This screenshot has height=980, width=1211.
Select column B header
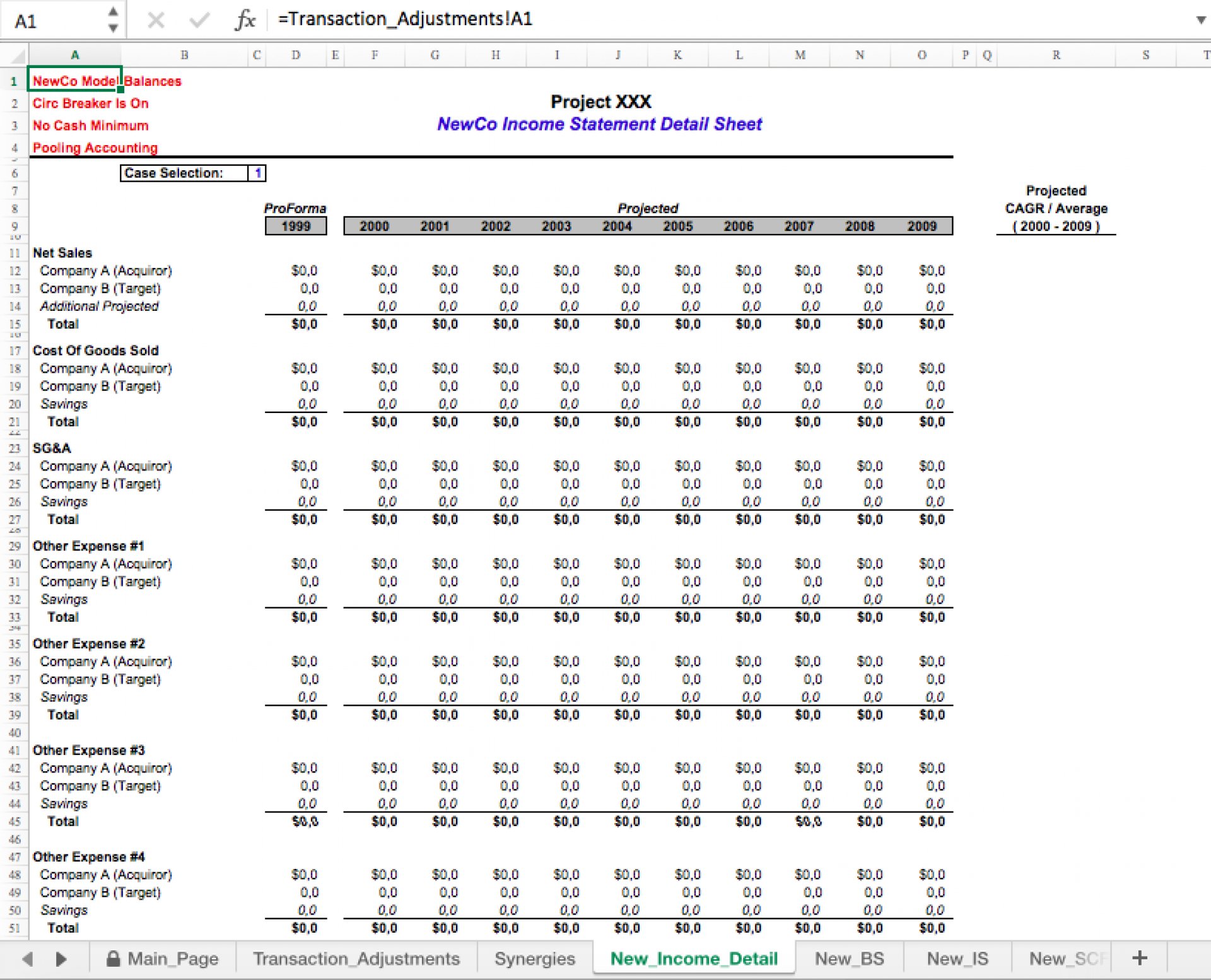click(x=184, y=55)
